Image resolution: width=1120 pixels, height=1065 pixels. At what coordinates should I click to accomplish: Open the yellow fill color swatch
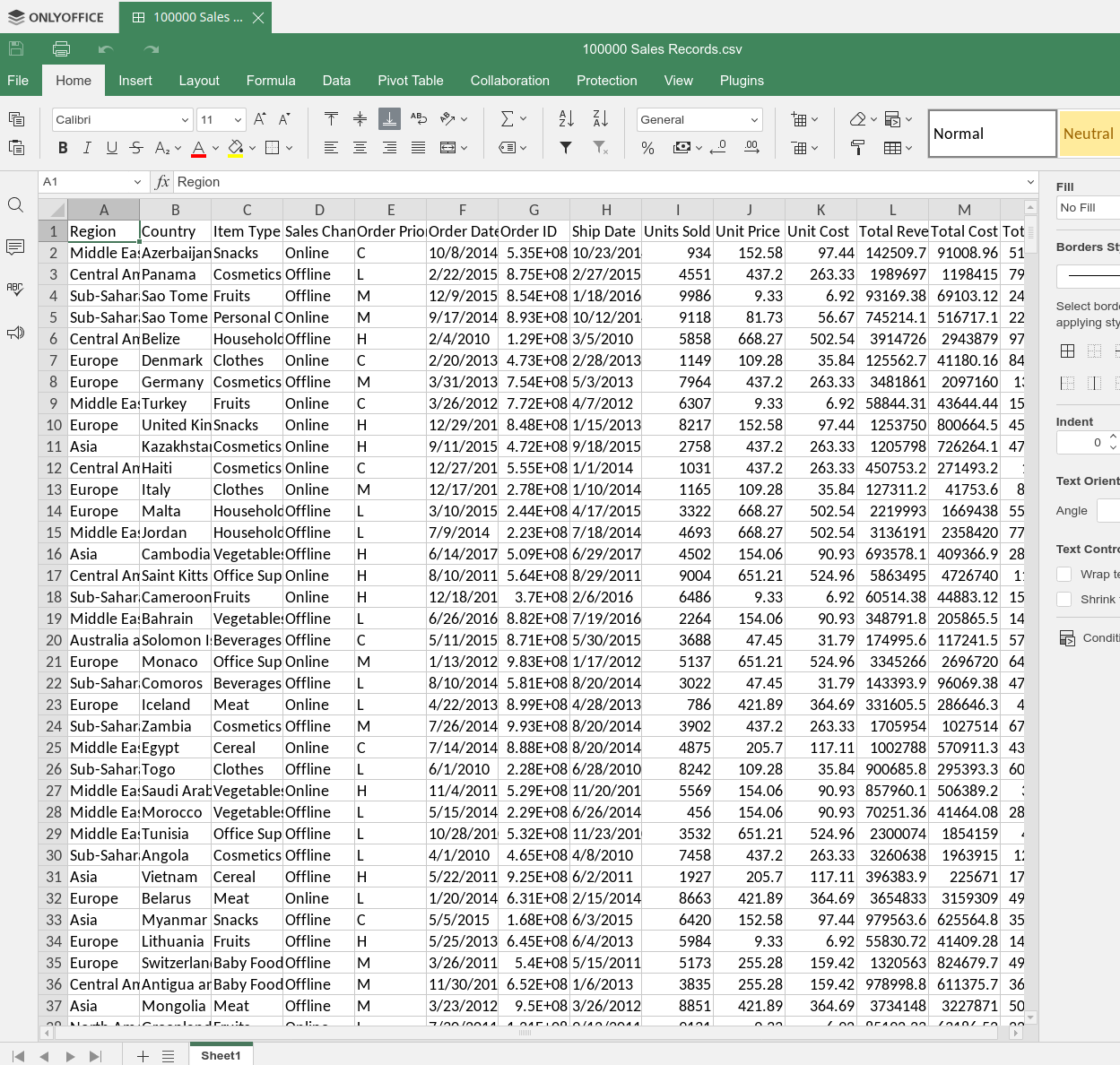235,148
